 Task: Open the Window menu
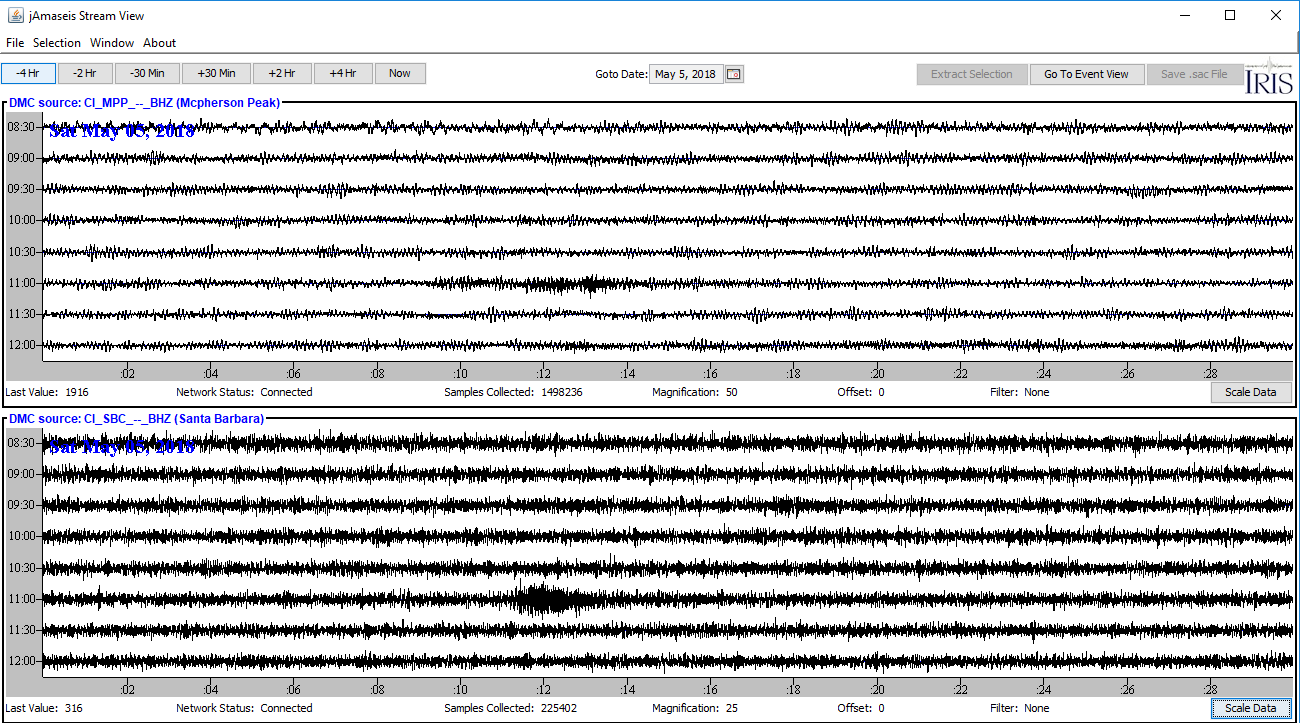(112, 43)
